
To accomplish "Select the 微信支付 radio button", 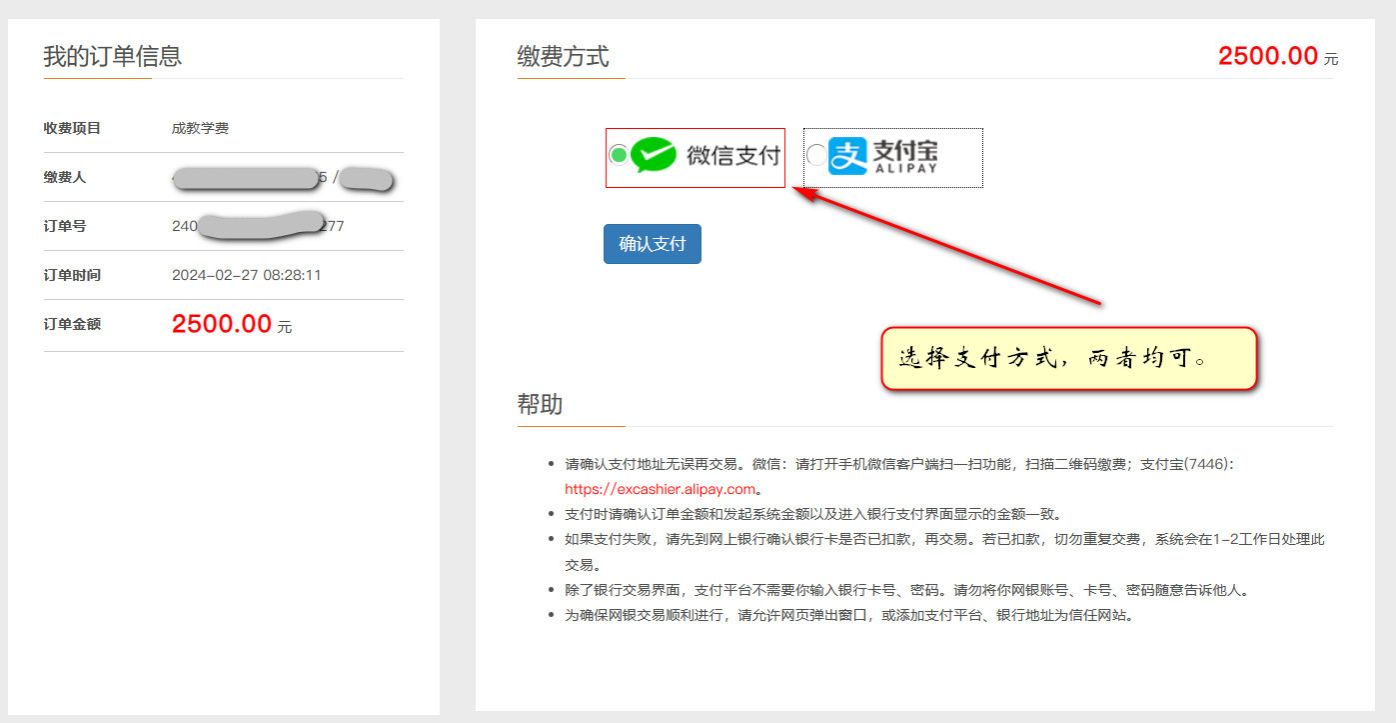I will point(619,155).
